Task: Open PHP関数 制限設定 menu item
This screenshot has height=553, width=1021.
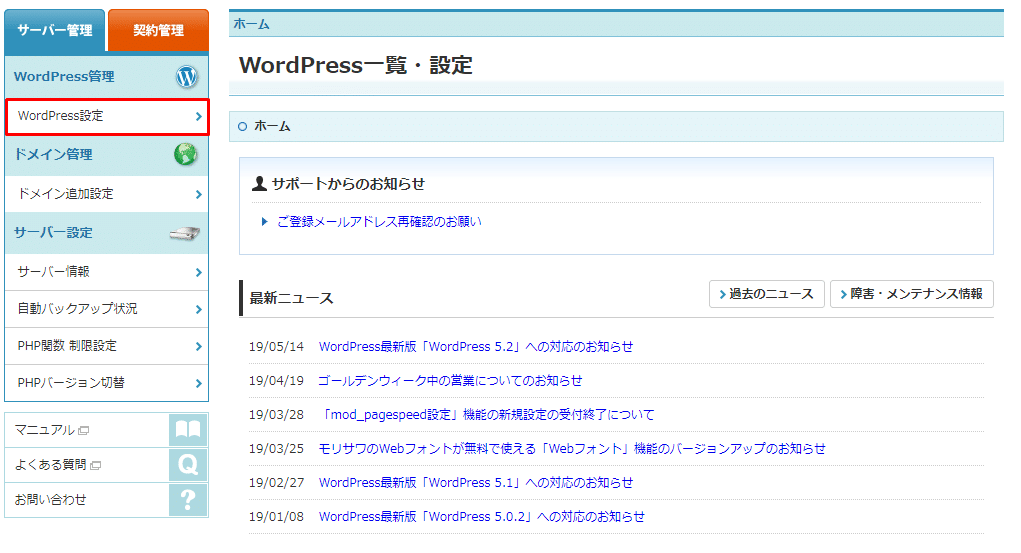Action: point(107,346)
